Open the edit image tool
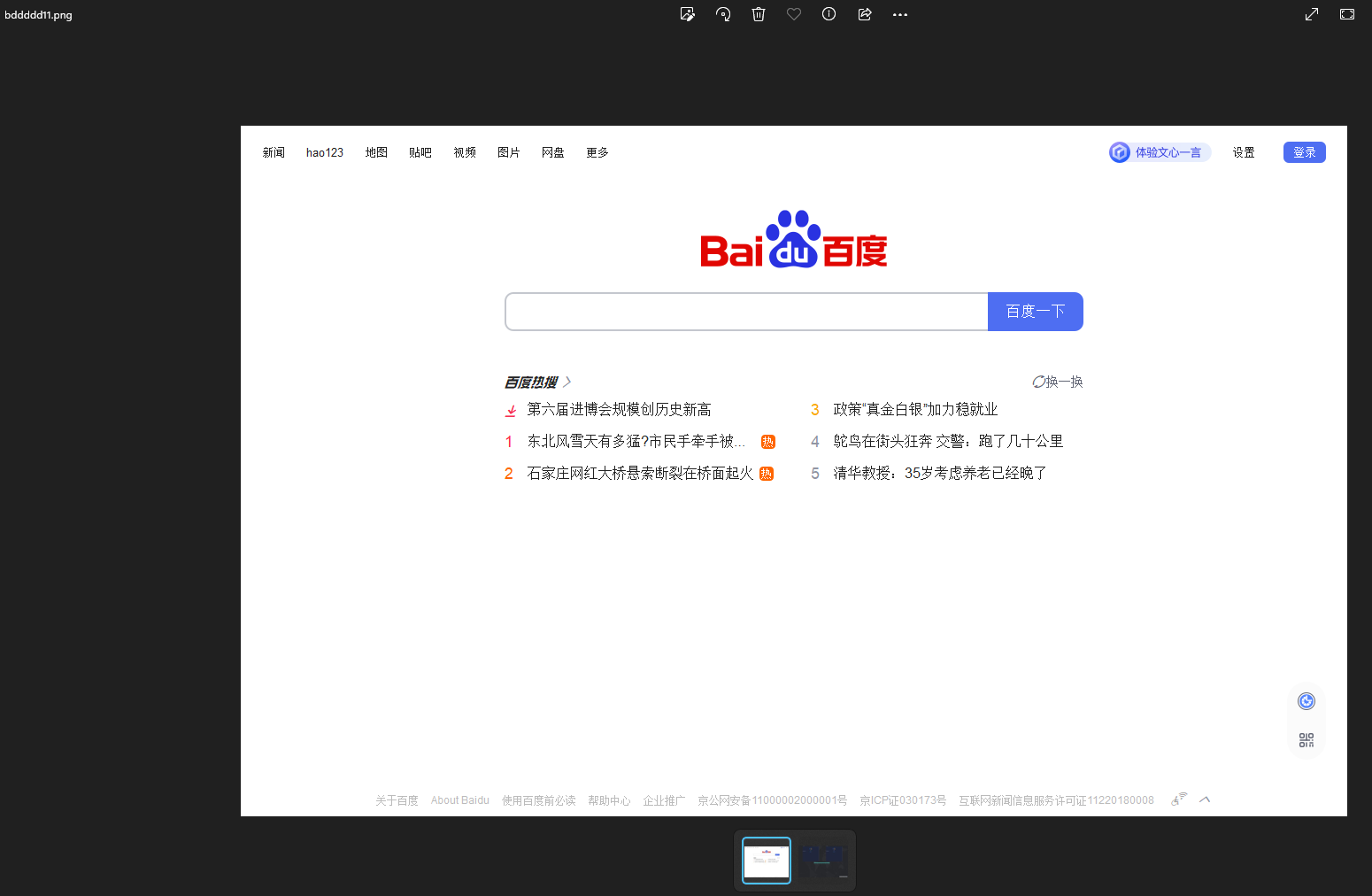 coord(688,14)
